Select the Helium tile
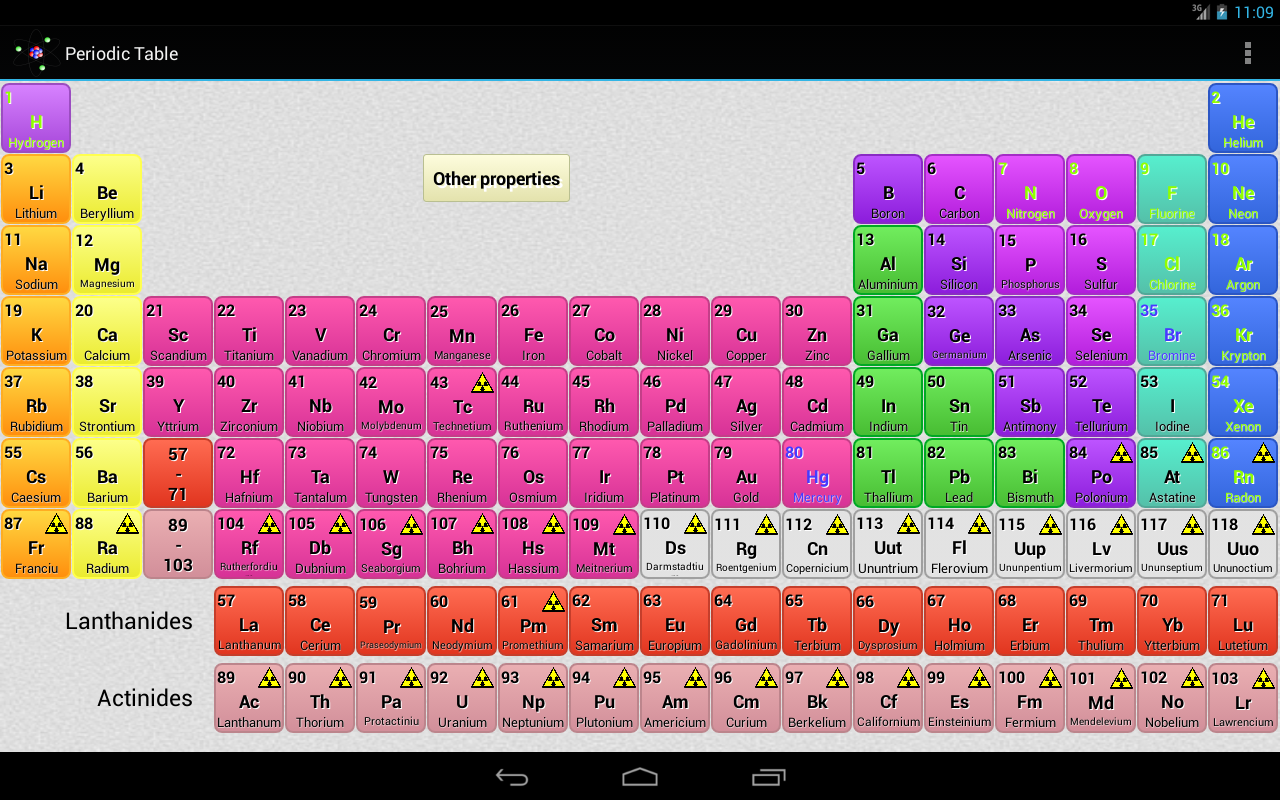 pyautogui.click(x=1242, y=118)
